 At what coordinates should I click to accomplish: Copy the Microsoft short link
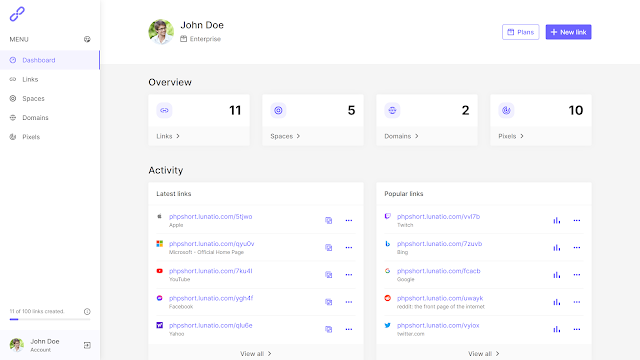click(x=329, y=247)
